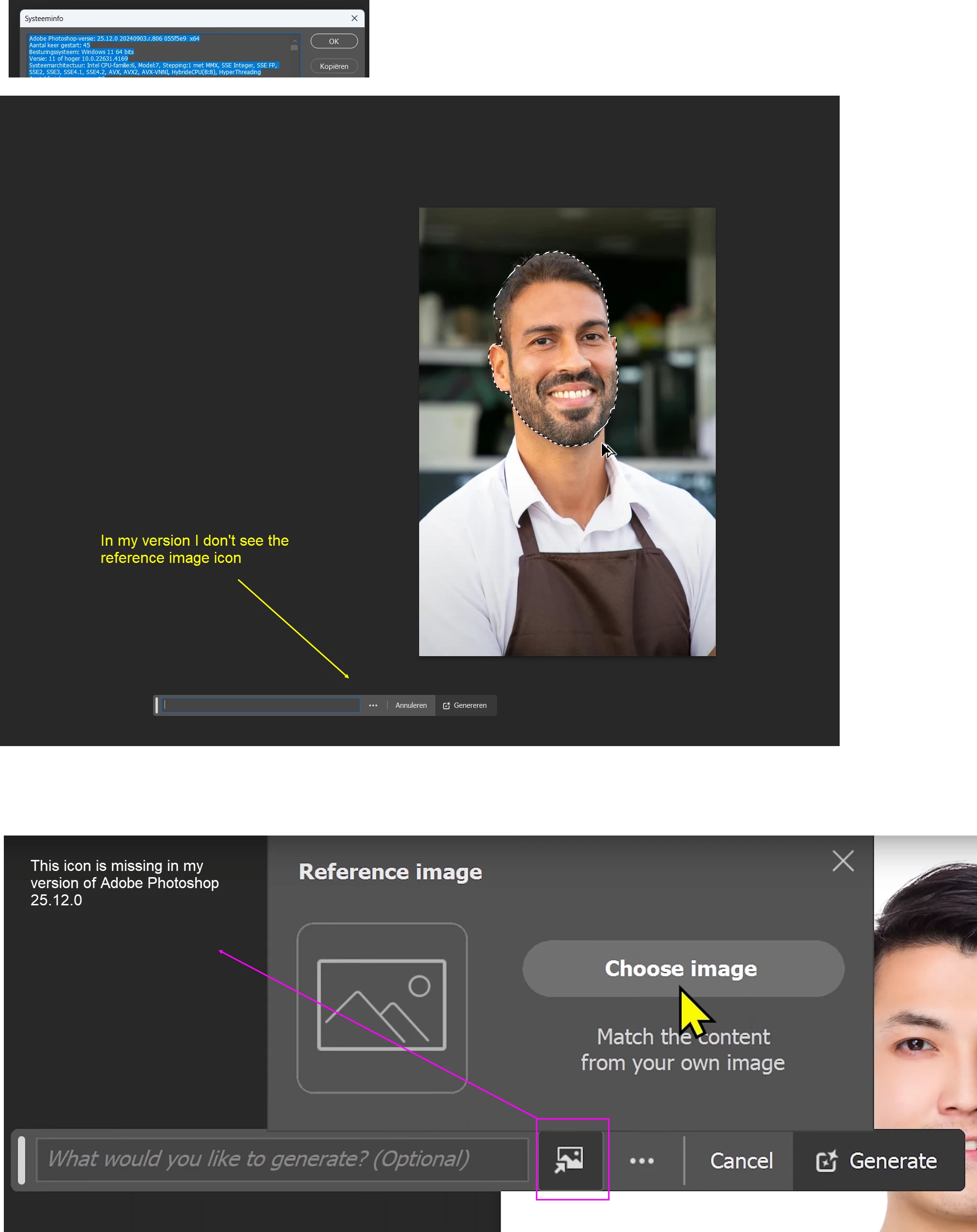Click the Annuleren button
Screen dimensions: 977x1232
[x=411, y=706]
